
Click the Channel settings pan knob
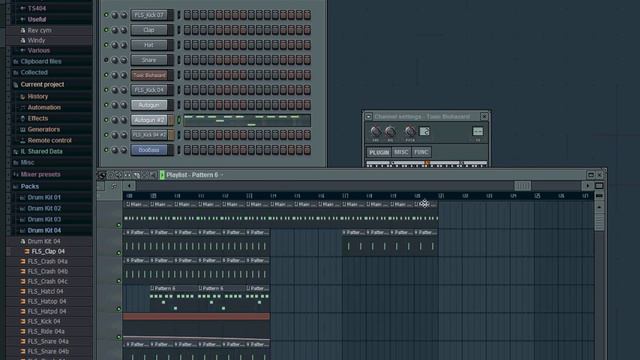click(x=376, y=131)
